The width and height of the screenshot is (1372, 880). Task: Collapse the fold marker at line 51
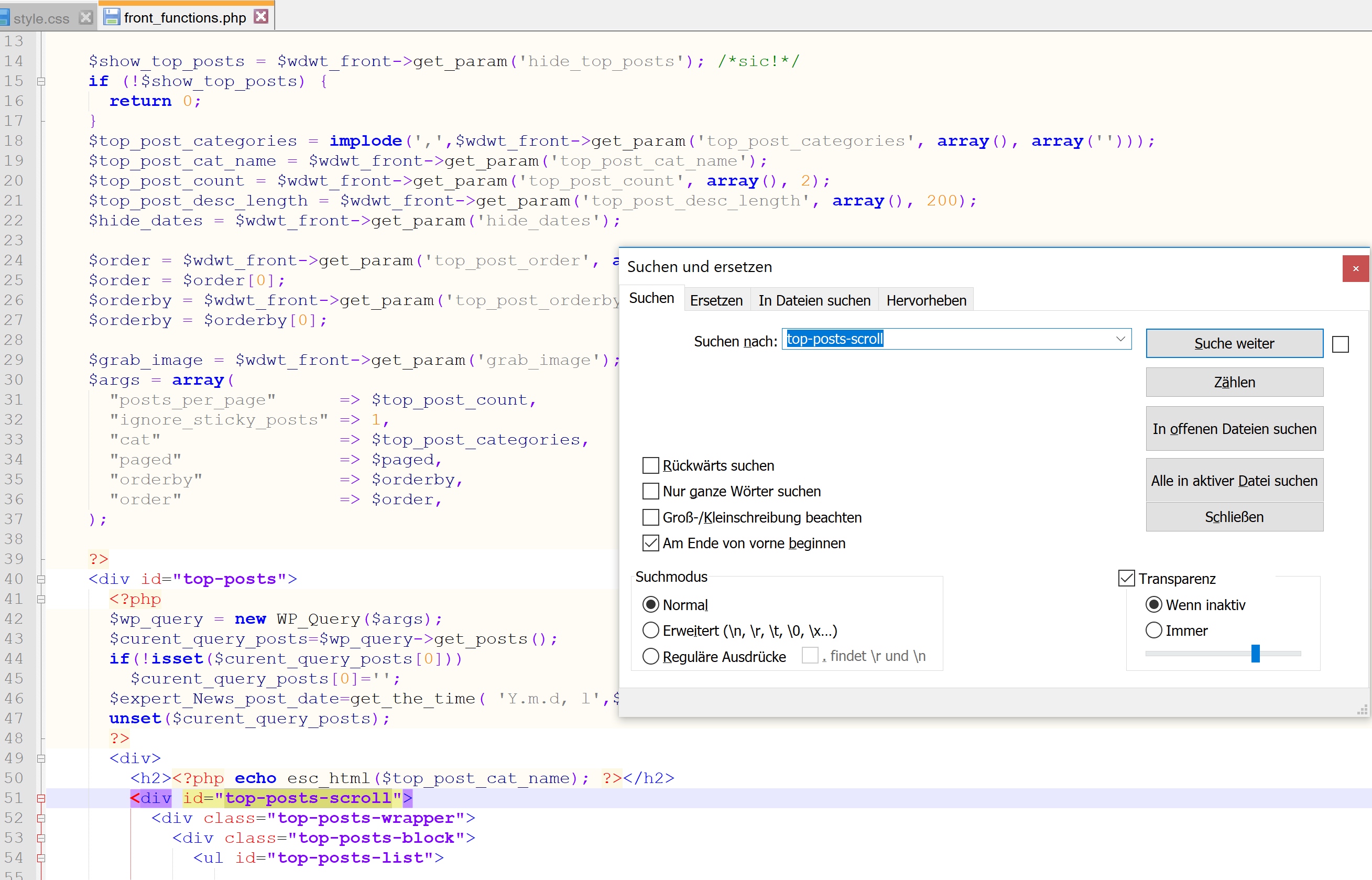41,799
